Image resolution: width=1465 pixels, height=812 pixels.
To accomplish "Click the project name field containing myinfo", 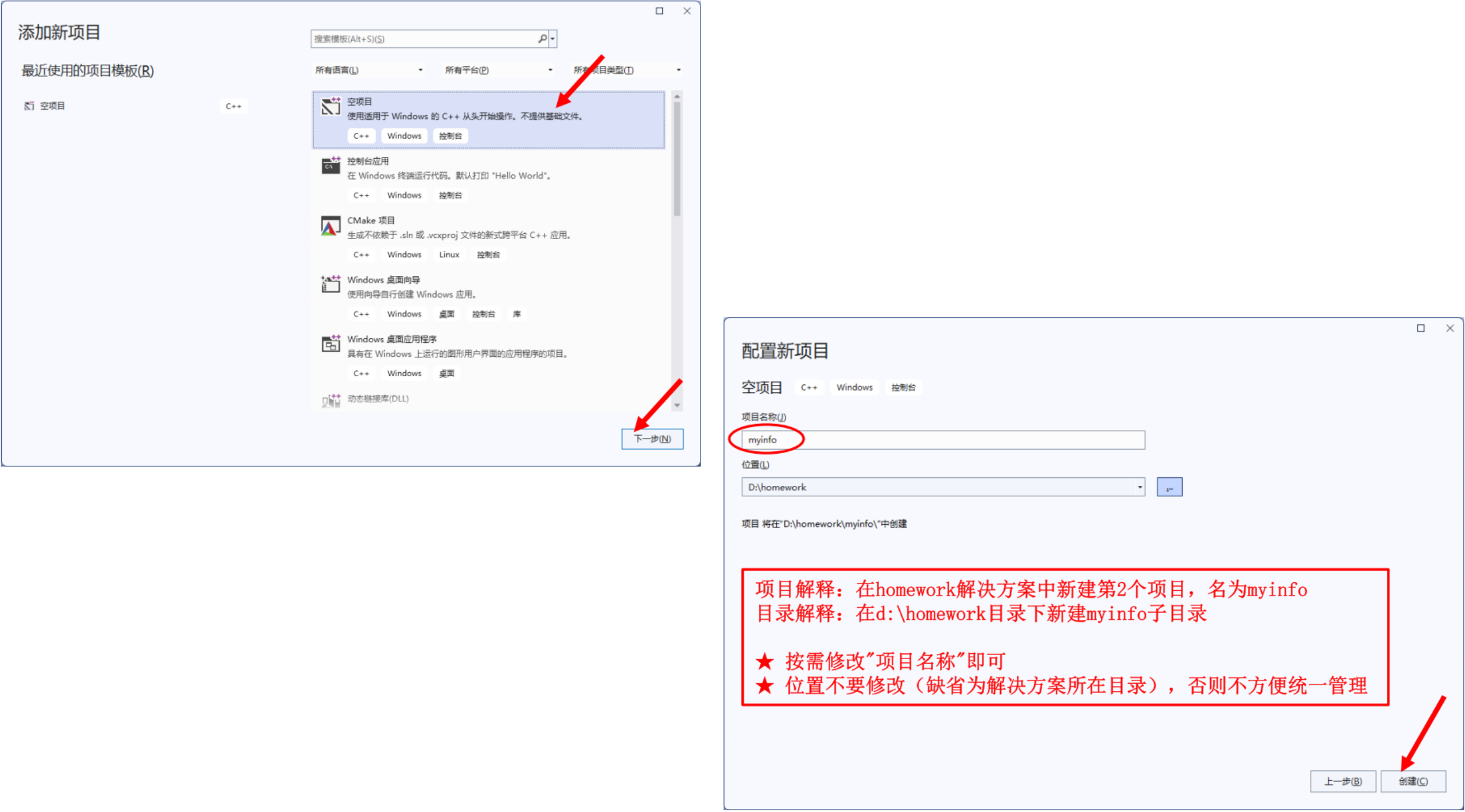I will point(943,440).
